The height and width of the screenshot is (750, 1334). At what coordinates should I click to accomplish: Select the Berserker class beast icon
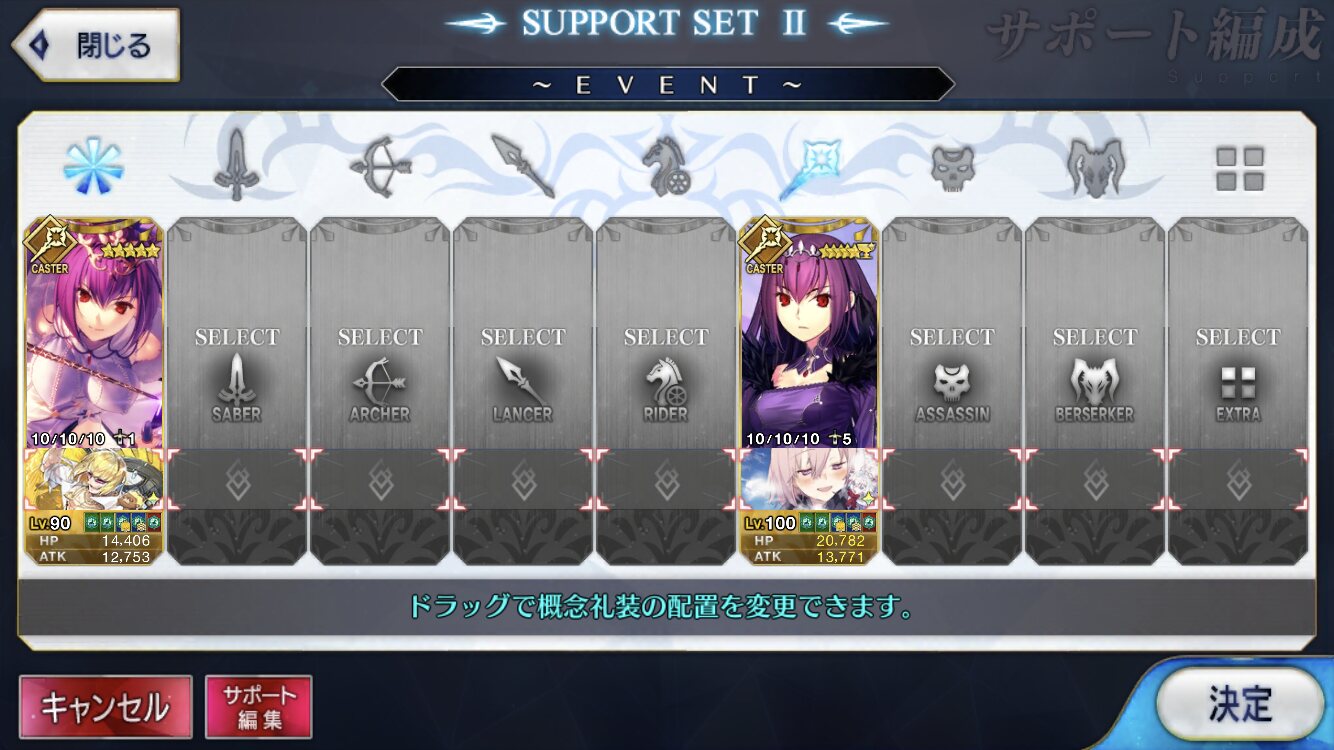pyautogui.click(x=1095, y=166)
